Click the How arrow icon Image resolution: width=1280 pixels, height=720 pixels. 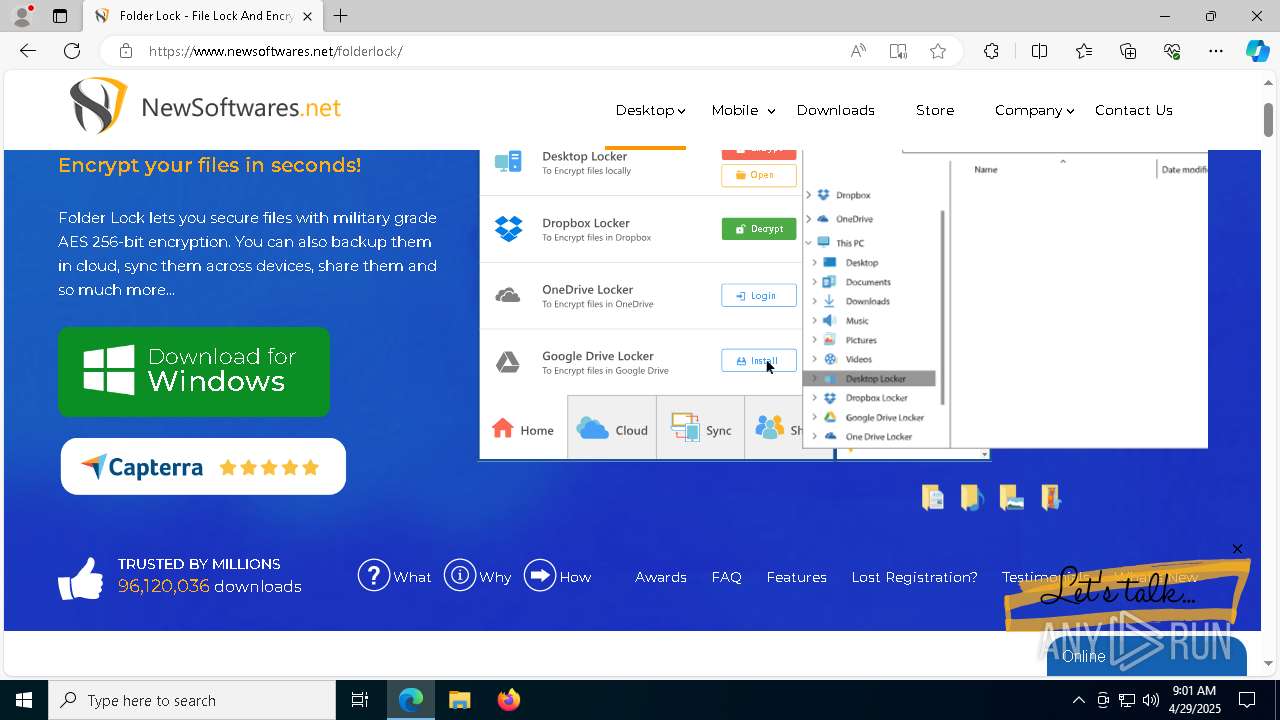click(x=540, y=575)
